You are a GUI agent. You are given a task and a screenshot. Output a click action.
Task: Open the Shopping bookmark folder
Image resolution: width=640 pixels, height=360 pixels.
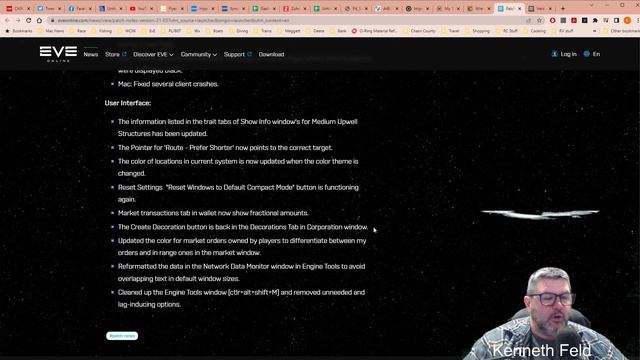(477, 31)
